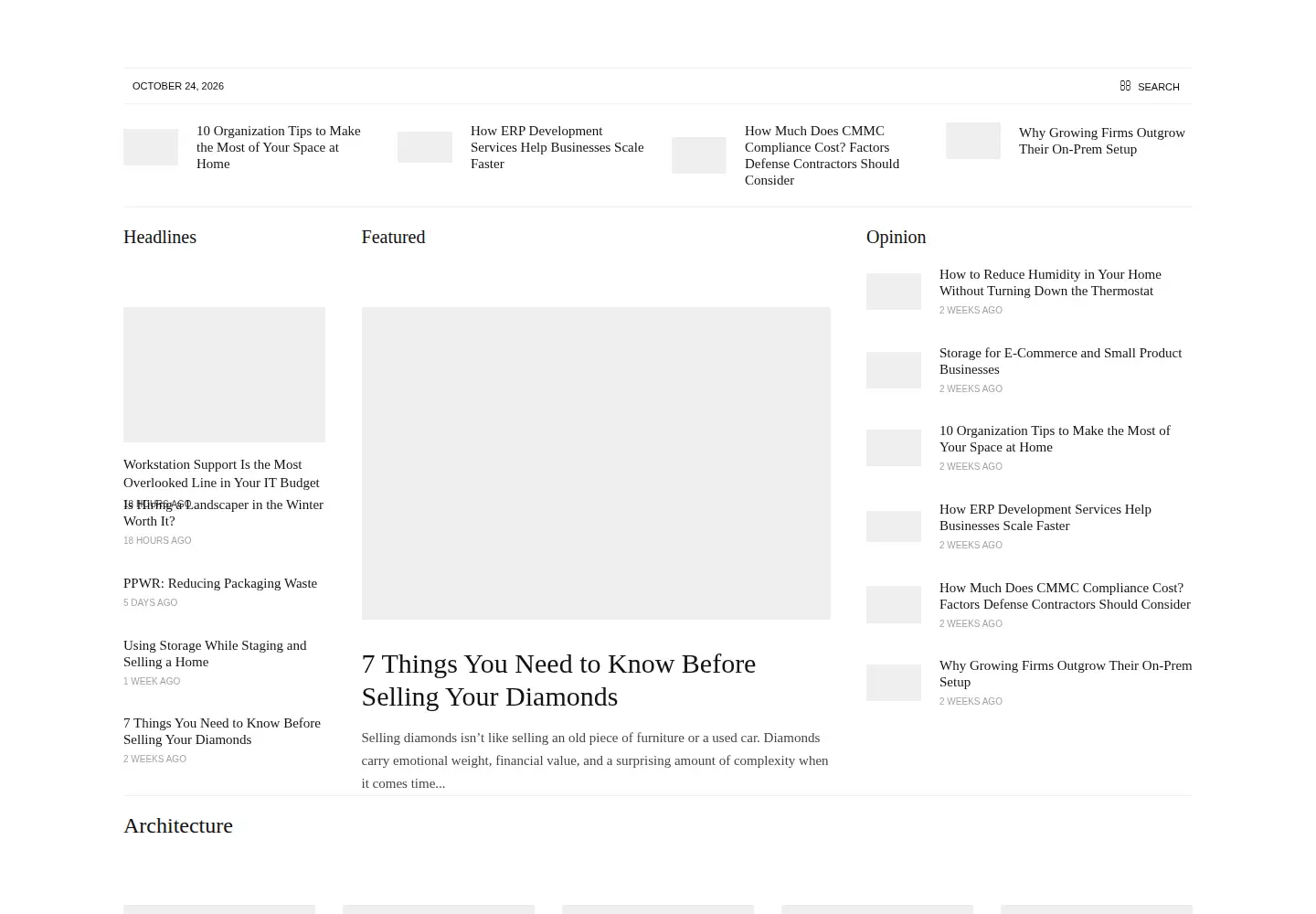Click thumbnail beside top 'Why Growing Firms' article

973,141
